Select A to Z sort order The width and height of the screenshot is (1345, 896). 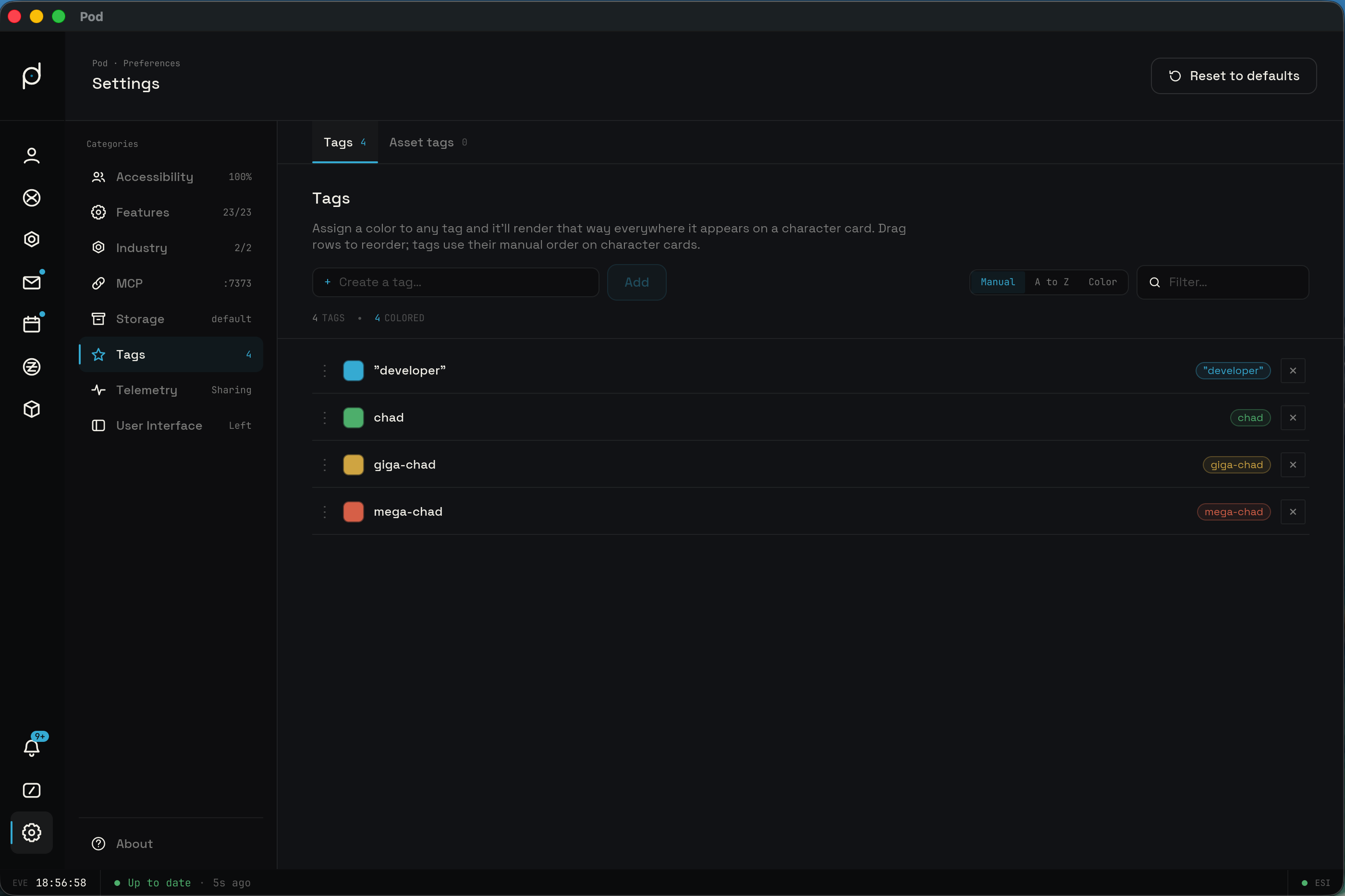click(x=1051, y=282)
